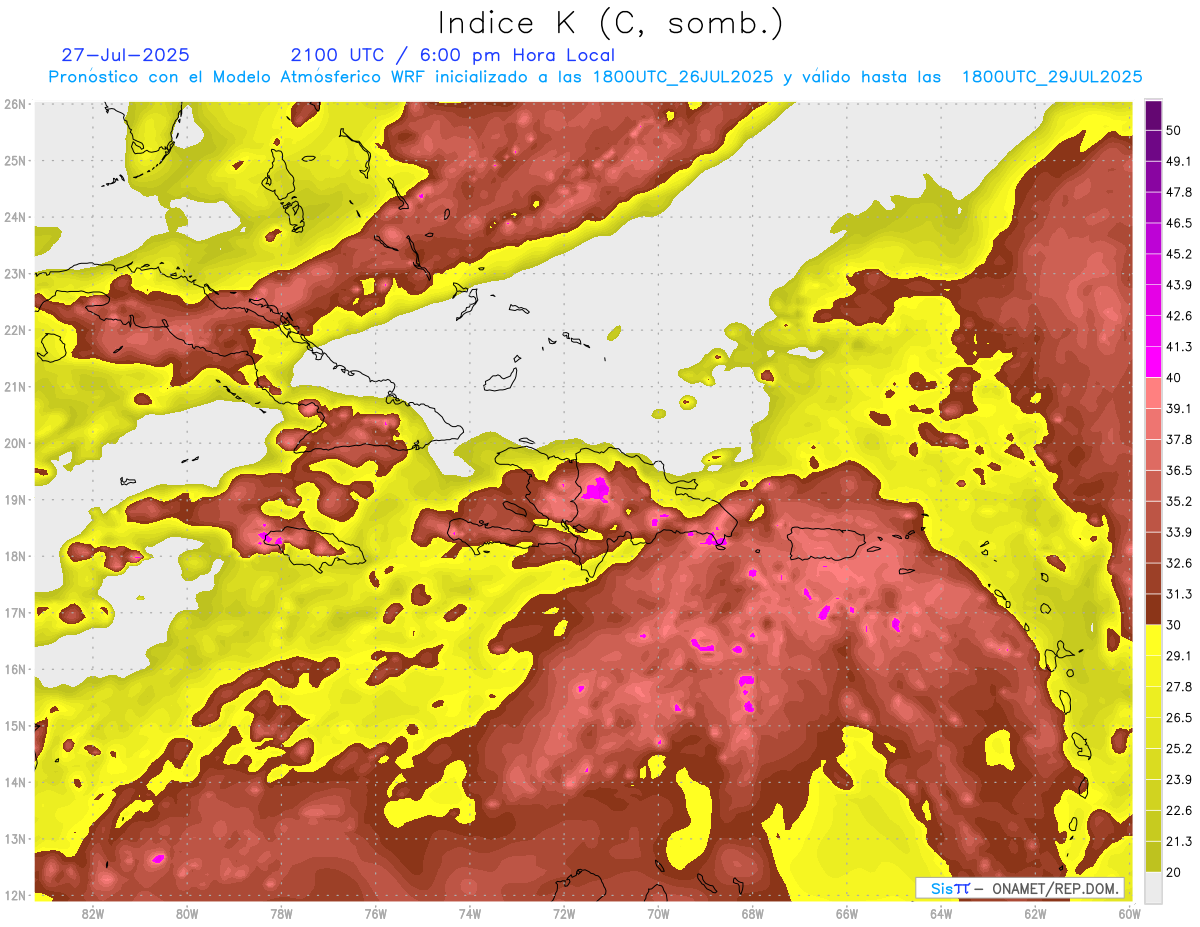Click the date "27-Jul-2025"
This screenshot has width=1200, height=927.
[x=125, y=55]
